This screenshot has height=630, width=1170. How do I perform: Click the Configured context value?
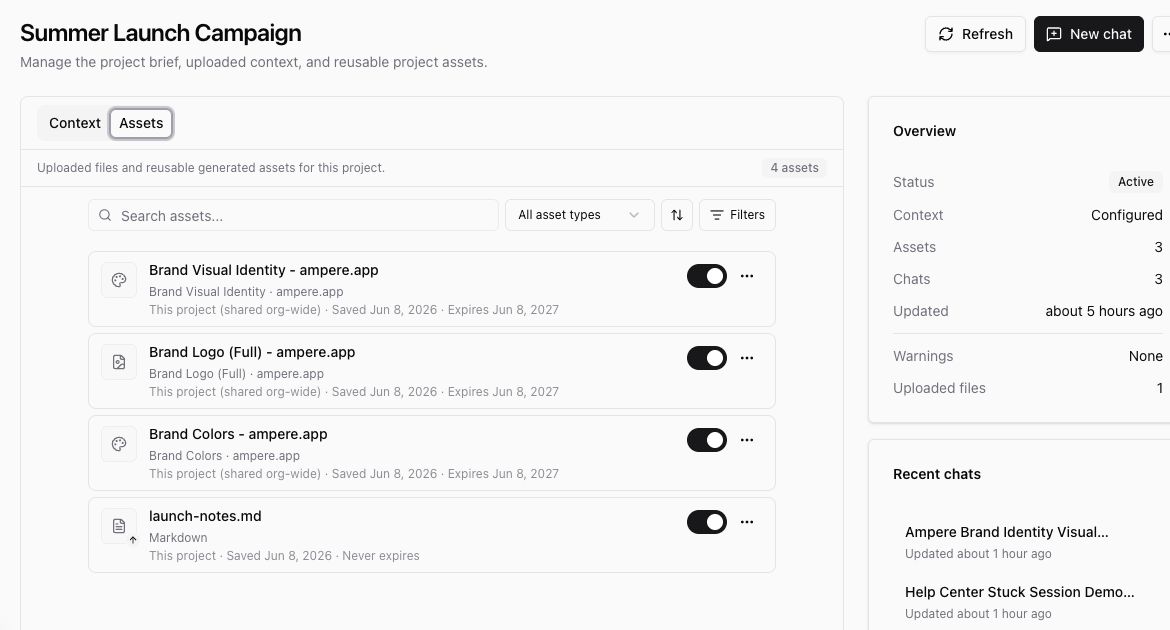(x=1127, y=215)
